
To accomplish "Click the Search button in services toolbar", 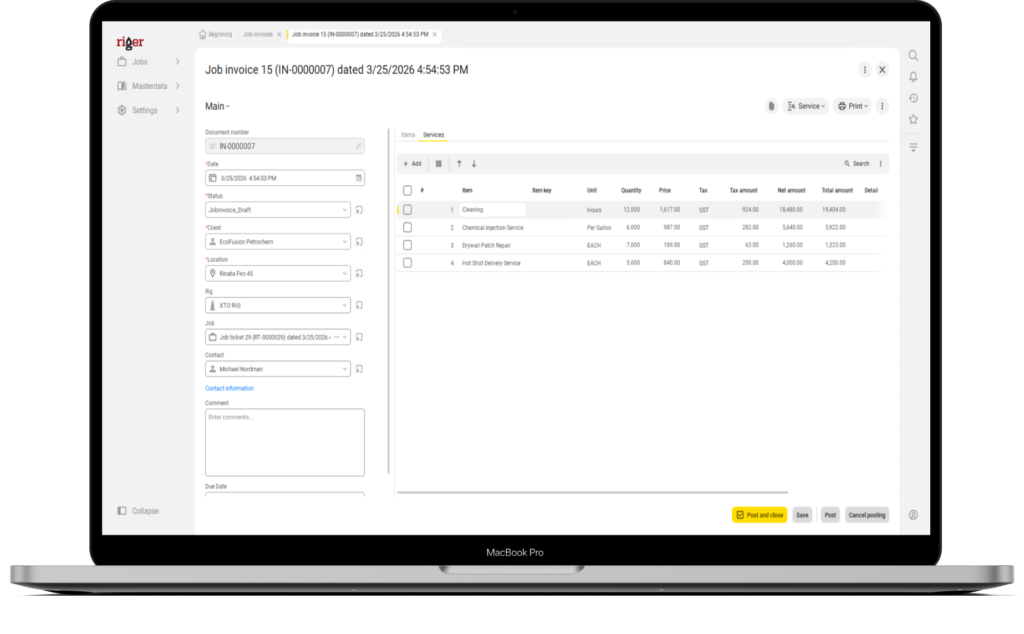I will coord(857,164).
